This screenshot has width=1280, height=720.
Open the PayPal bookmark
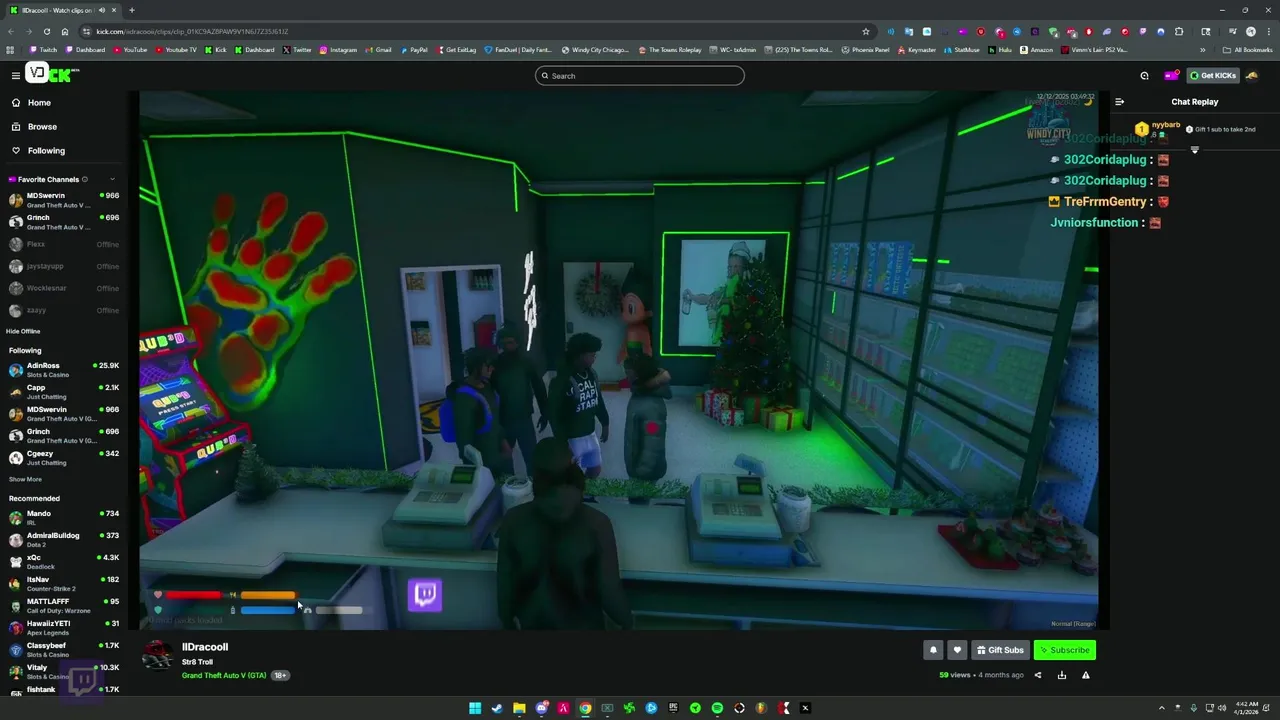(413, 50)
